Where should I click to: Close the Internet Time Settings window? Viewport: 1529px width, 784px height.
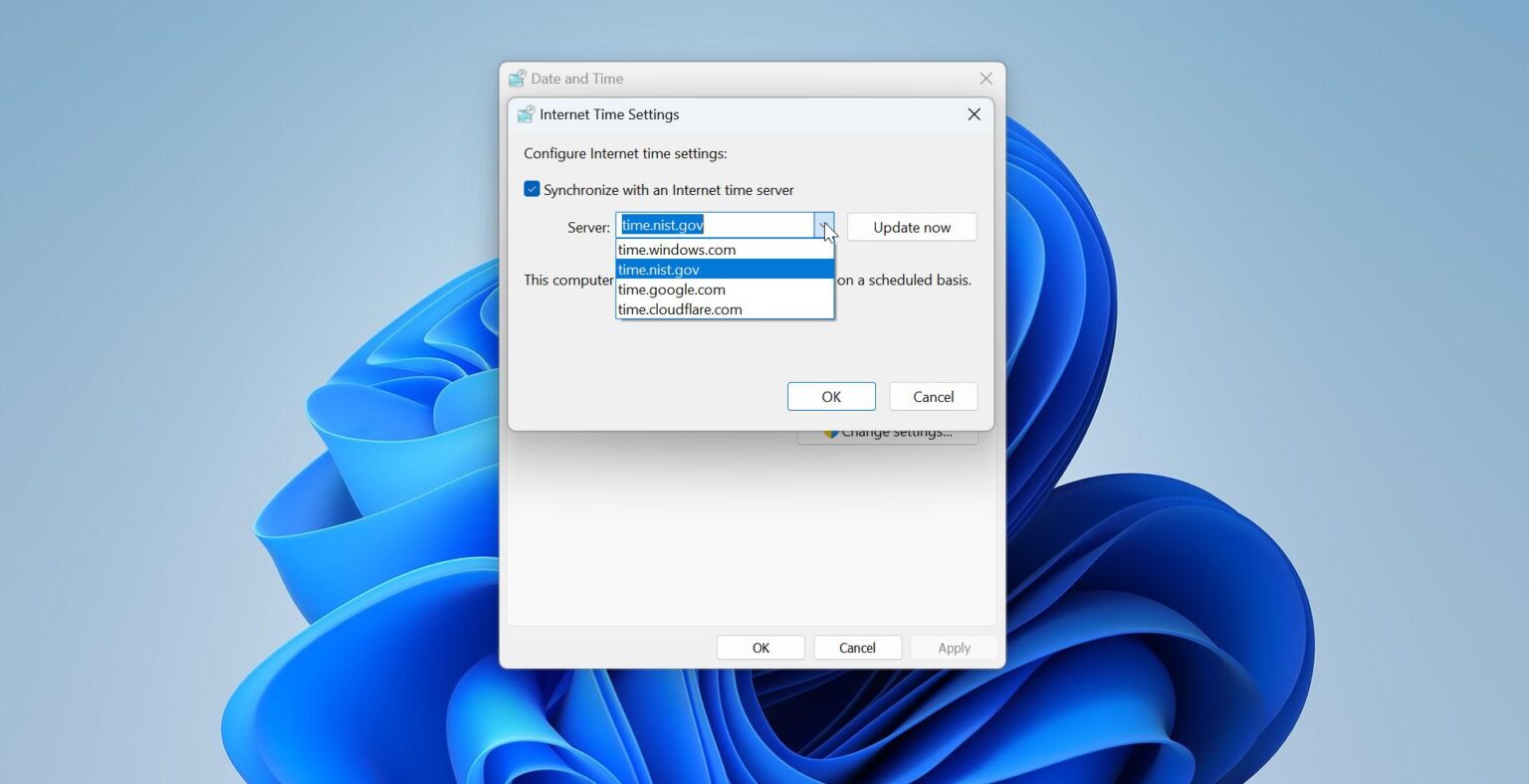pyautogui.click(x=973, y=113)
